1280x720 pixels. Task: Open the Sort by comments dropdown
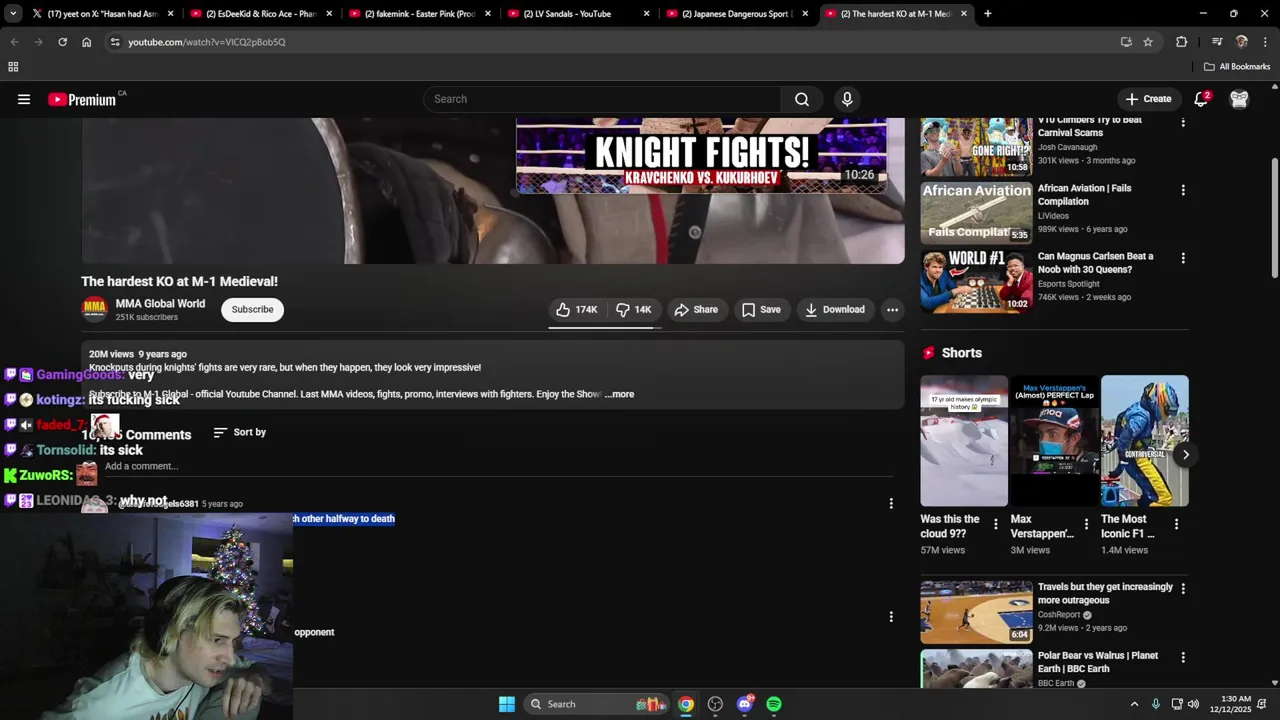tap(240, 432)
